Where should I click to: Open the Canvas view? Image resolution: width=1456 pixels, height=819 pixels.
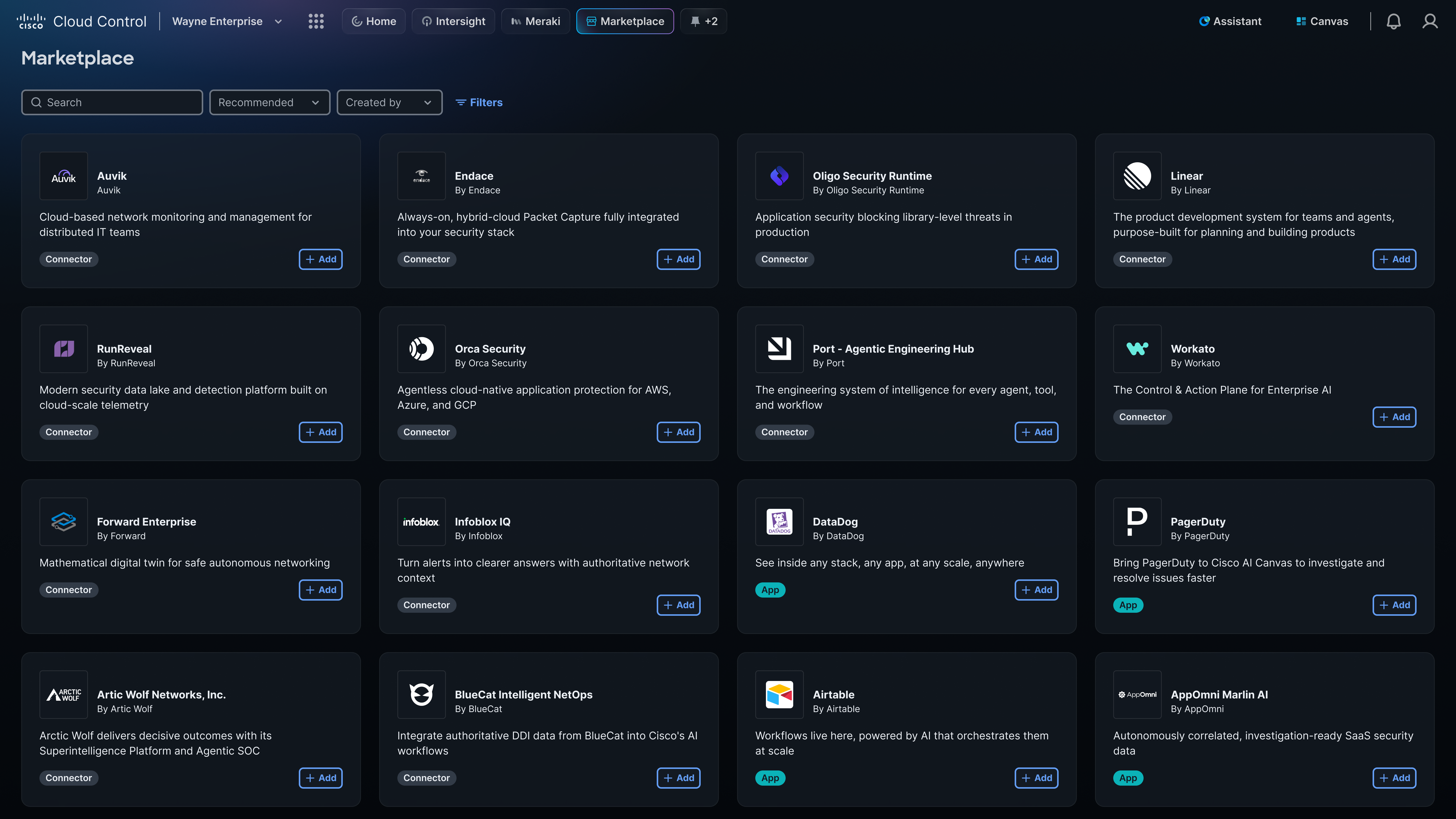click(x=1322, y=21)
